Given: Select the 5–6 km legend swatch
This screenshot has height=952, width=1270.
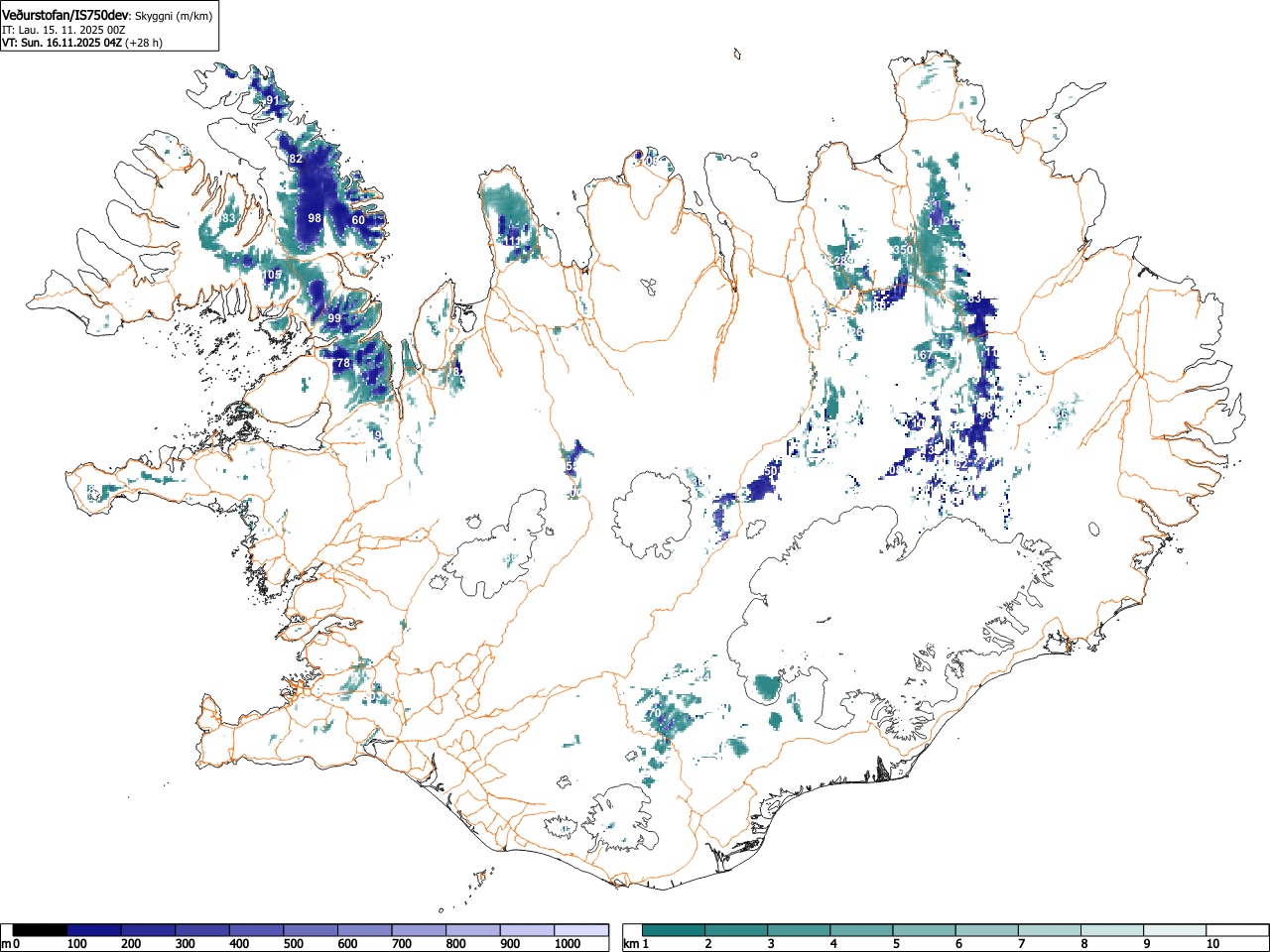Looking at the screenshot, I should [924, 930].
